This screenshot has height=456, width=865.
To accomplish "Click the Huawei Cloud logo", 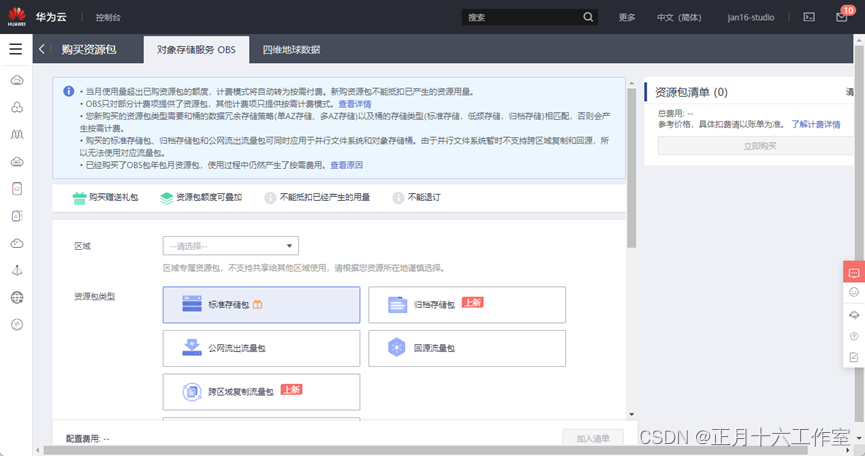I will (17, 17).
